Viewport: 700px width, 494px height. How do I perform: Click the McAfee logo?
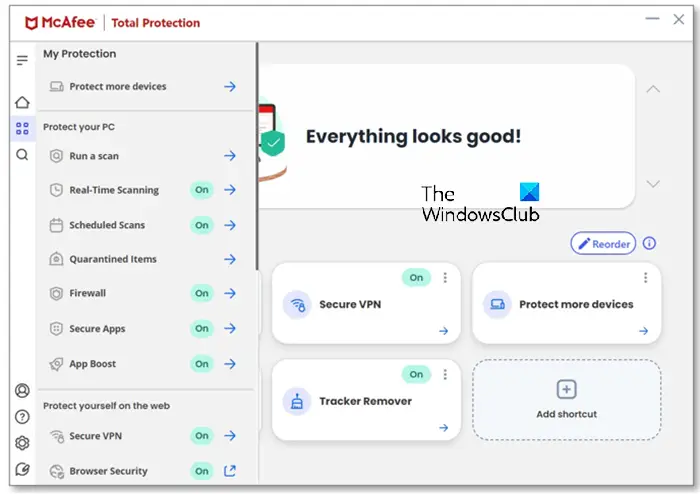click(60, 22)
